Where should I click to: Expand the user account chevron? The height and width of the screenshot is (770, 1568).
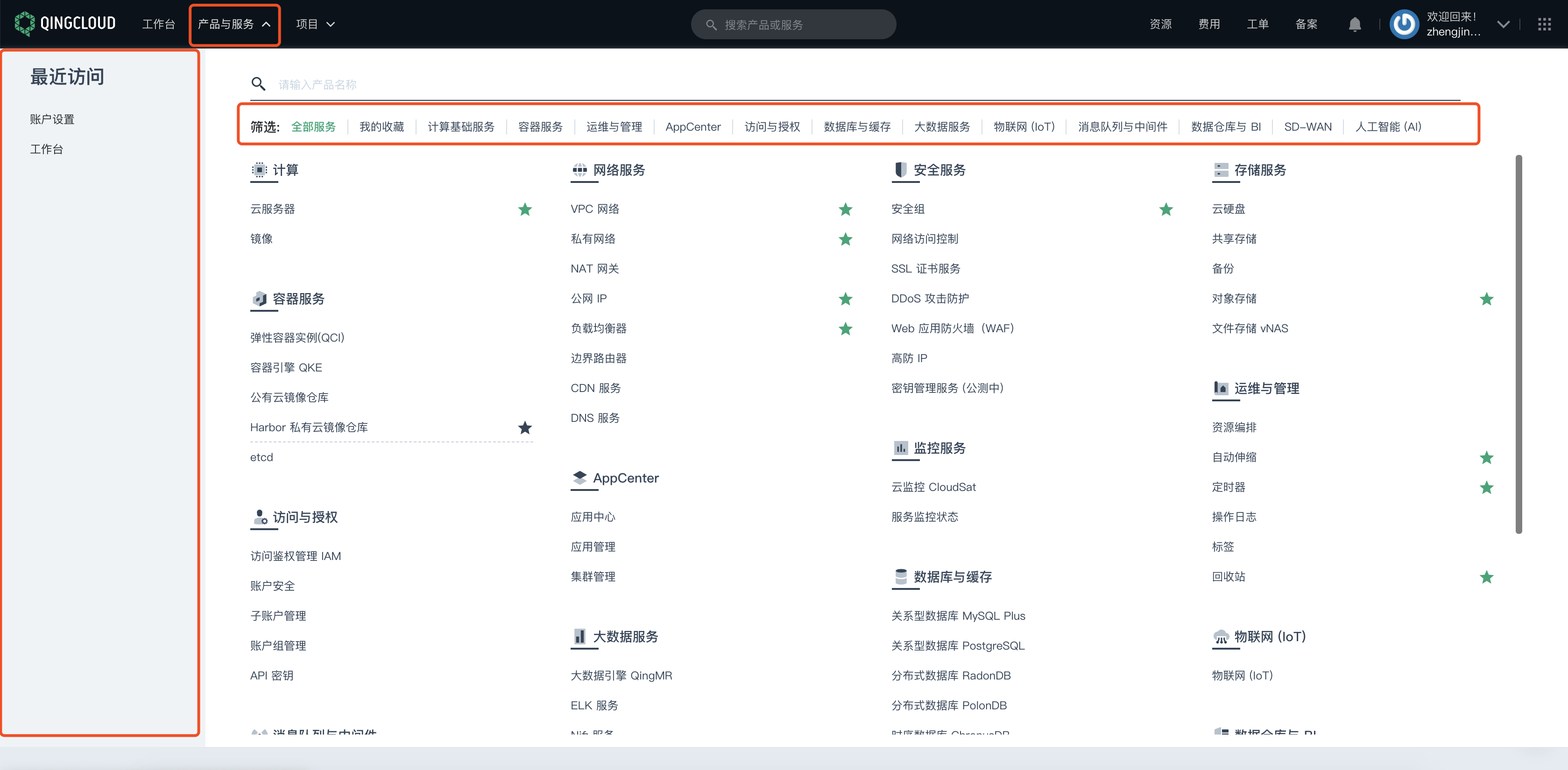[1503, 24]
